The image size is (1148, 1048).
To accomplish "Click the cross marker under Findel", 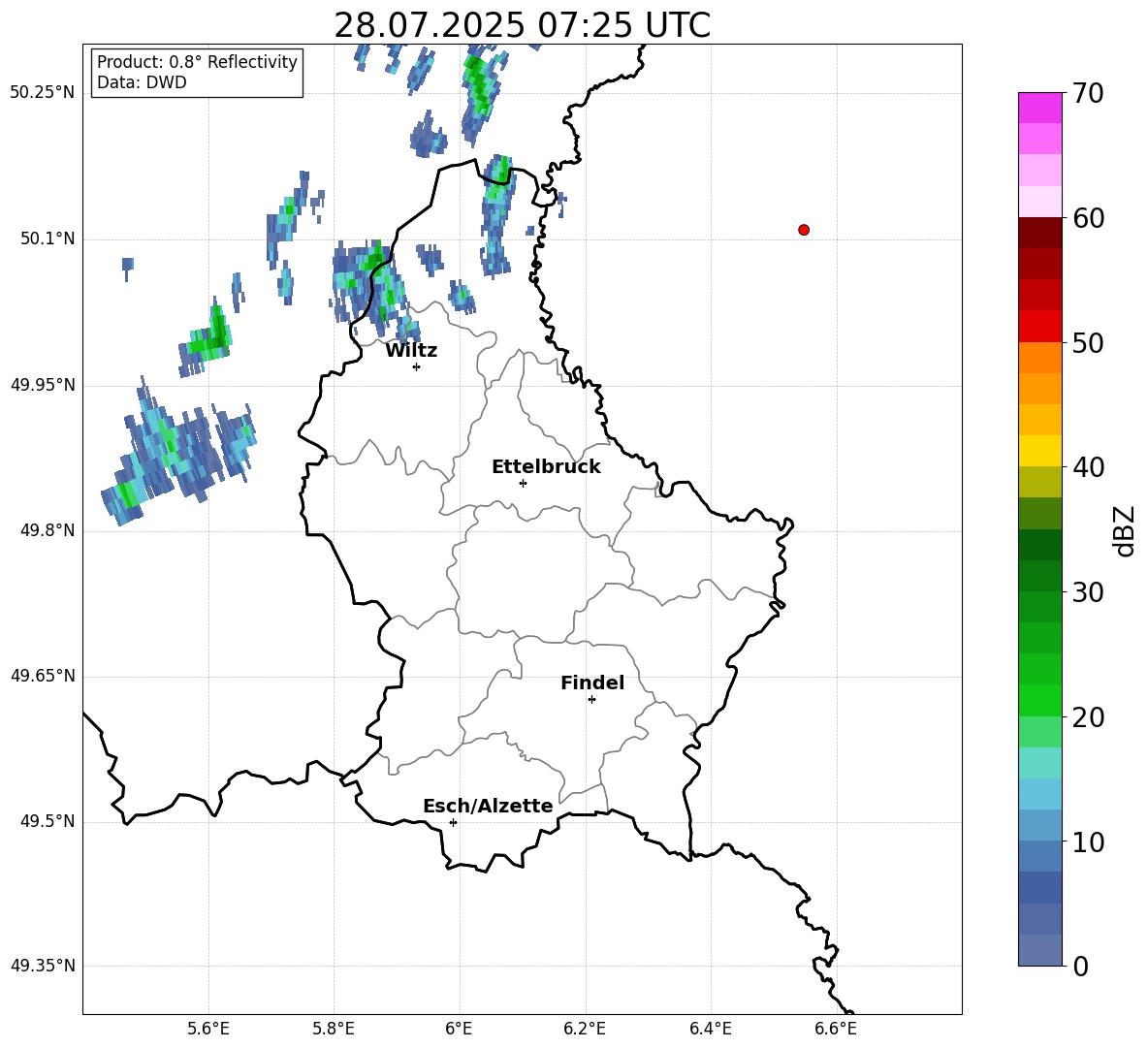I will pos(591,700).
